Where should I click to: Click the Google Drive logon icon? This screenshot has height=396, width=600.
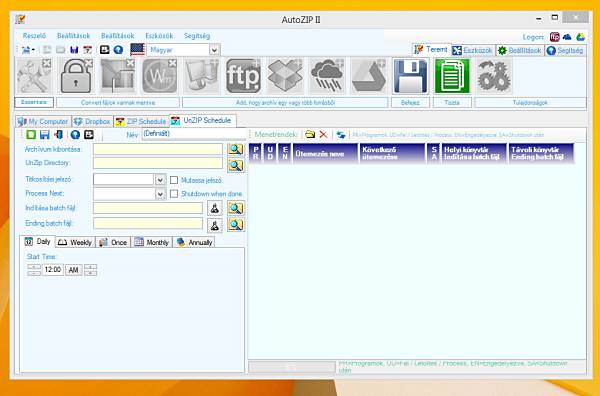pos(580,37)
